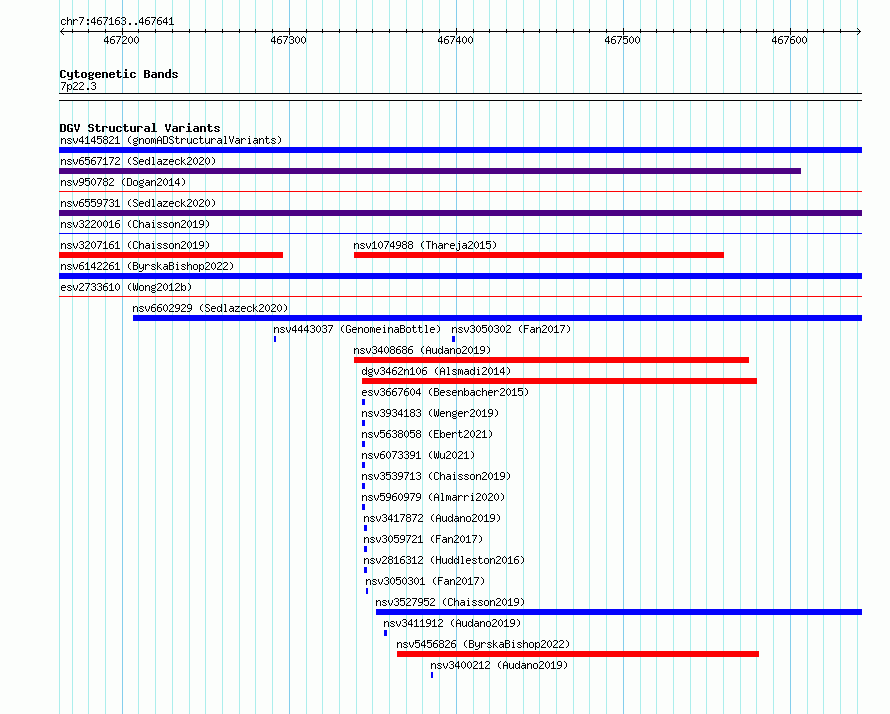Open esv2733610 (Wong2012b) variant label
Viewport: 890px width, 714px height.
tap(126, 287)
